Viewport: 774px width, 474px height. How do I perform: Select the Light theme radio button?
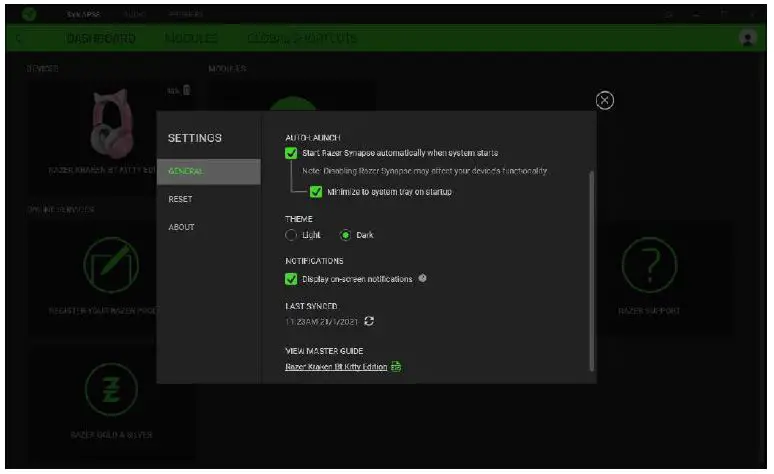coord(291,235)
